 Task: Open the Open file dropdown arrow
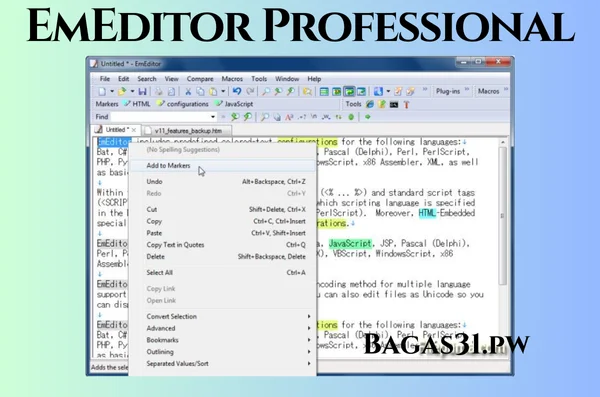coord(132,91)
